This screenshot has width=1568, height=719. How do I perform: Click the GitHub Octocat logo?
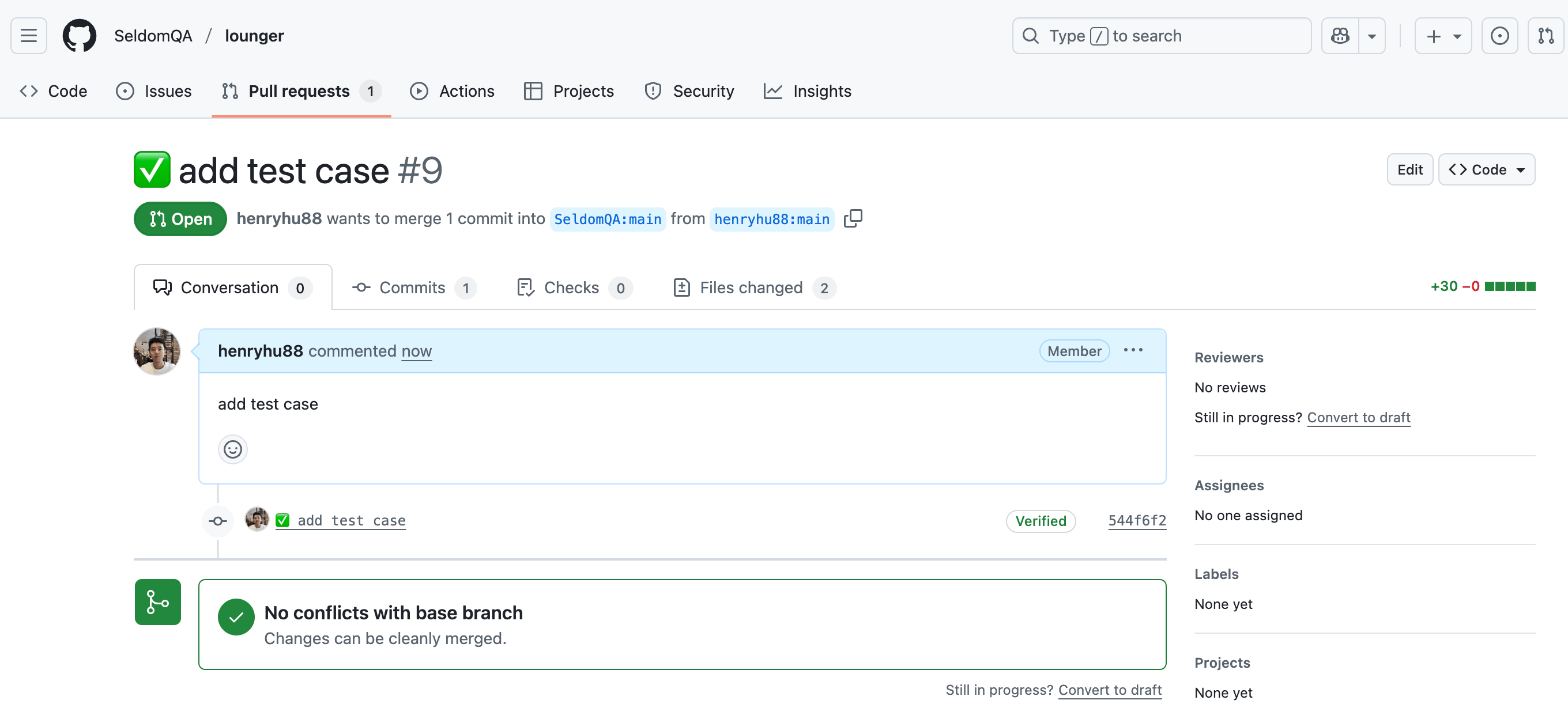[x=79, y=36]
